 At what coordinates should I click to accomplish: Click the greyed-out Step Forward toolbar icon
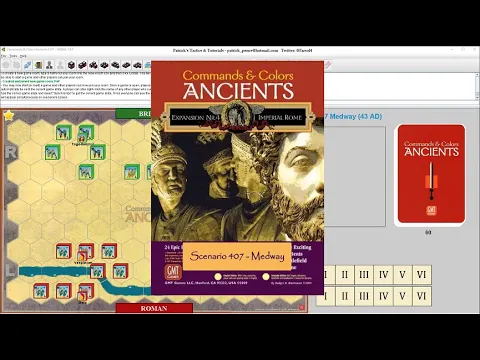pos(17,65)
